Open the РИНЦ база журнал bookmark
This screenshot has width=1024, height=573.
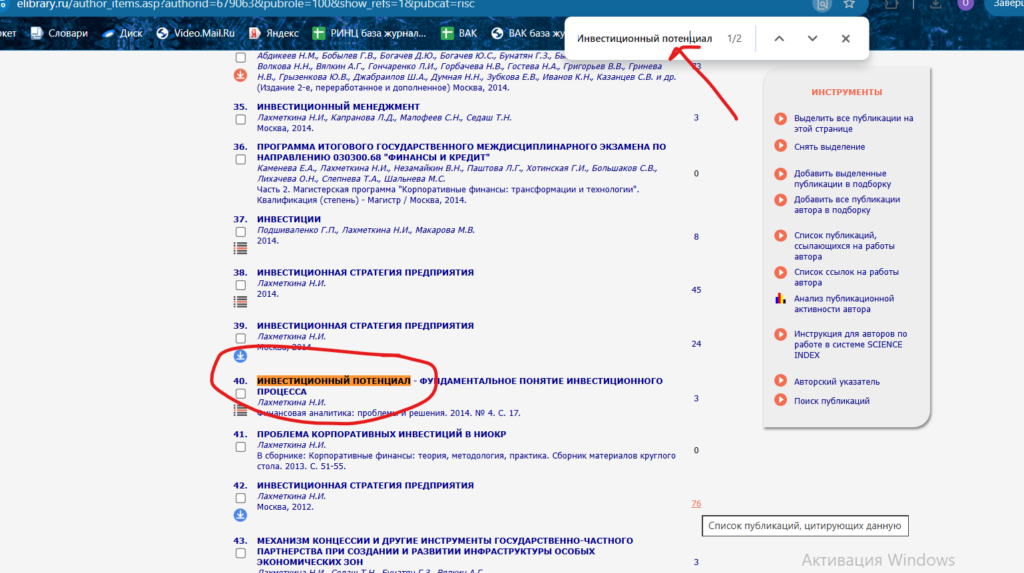click(x=369, y=33)
